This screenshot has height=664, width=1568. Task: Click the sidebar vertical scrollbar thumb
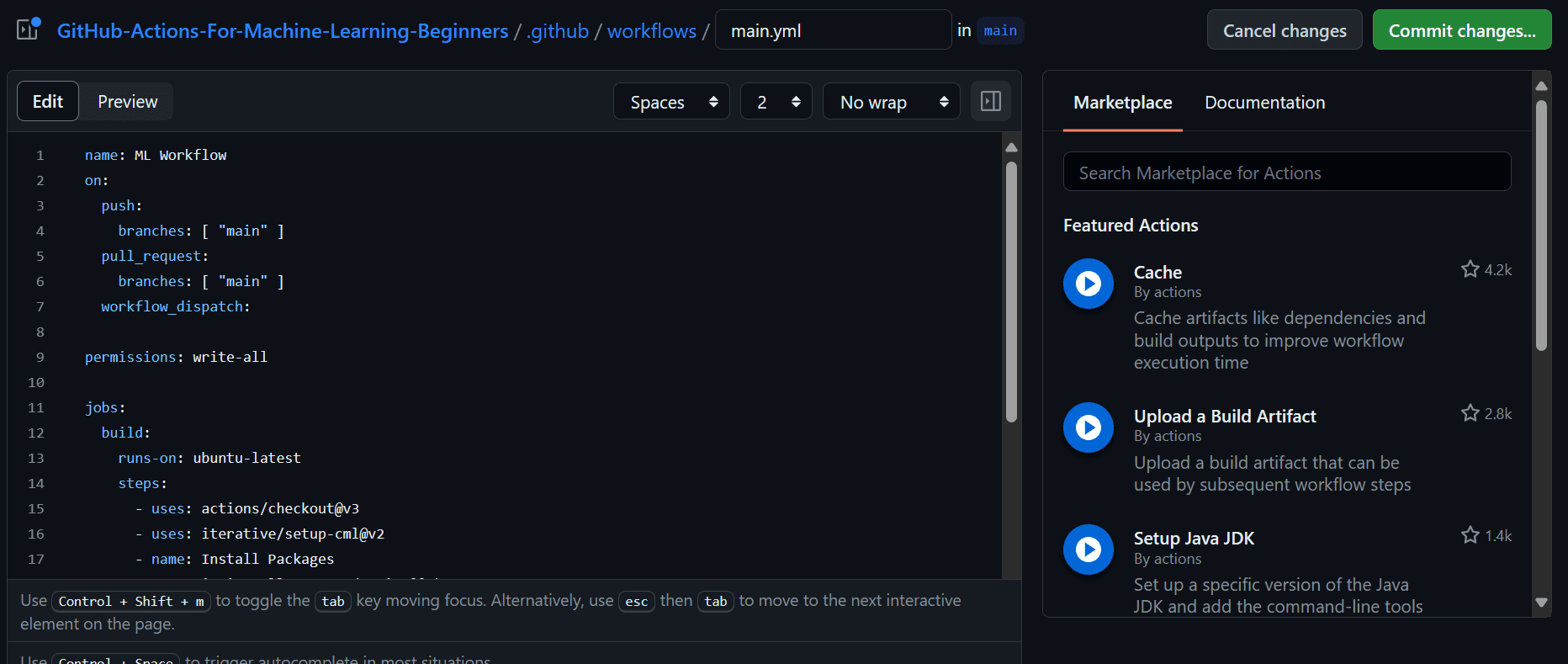coord(1541,226)
